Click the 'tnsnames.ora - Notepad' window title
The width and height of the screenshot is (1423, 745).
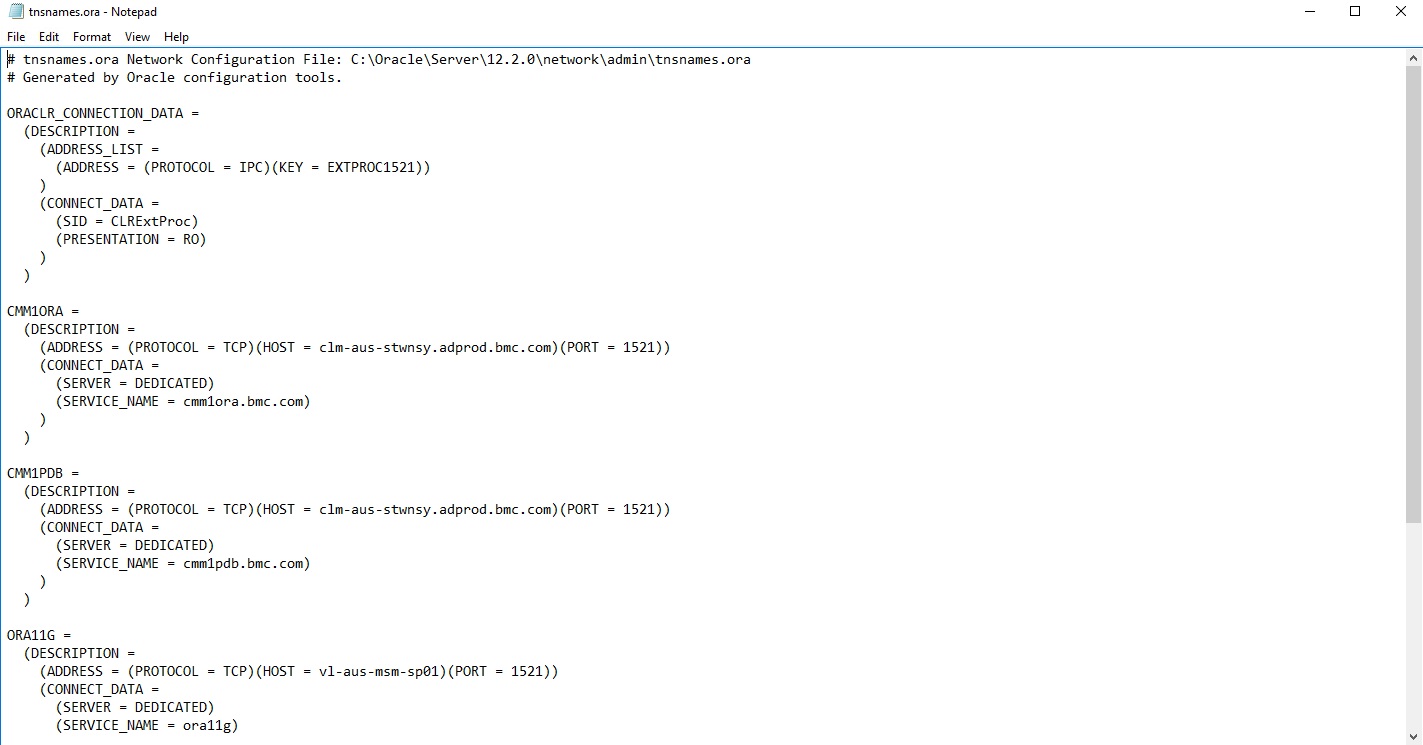point(93,12)
